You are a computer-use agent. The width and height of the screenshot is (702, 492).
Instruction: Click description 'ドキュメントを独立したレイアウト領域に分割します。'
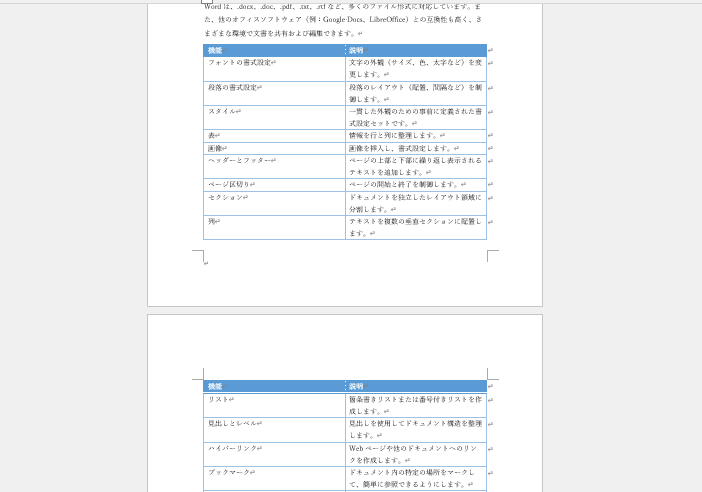pos(415,203)
